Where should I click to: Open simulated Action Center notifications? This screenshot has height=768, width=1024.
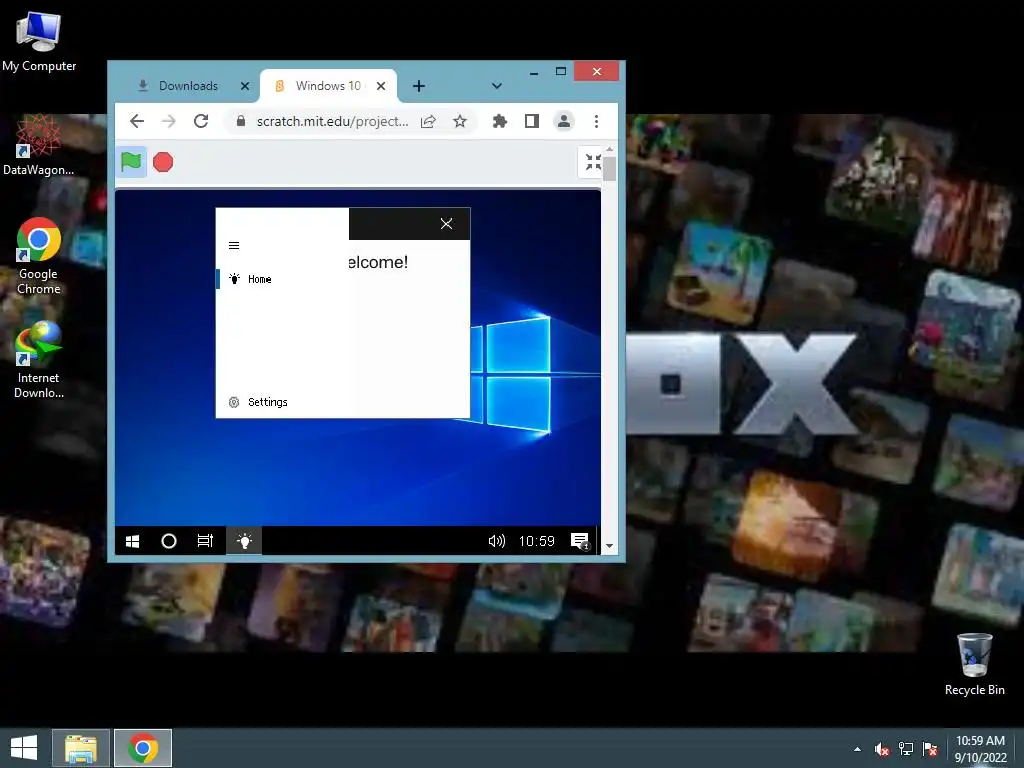pyautogui.click(x=580, y=541)
